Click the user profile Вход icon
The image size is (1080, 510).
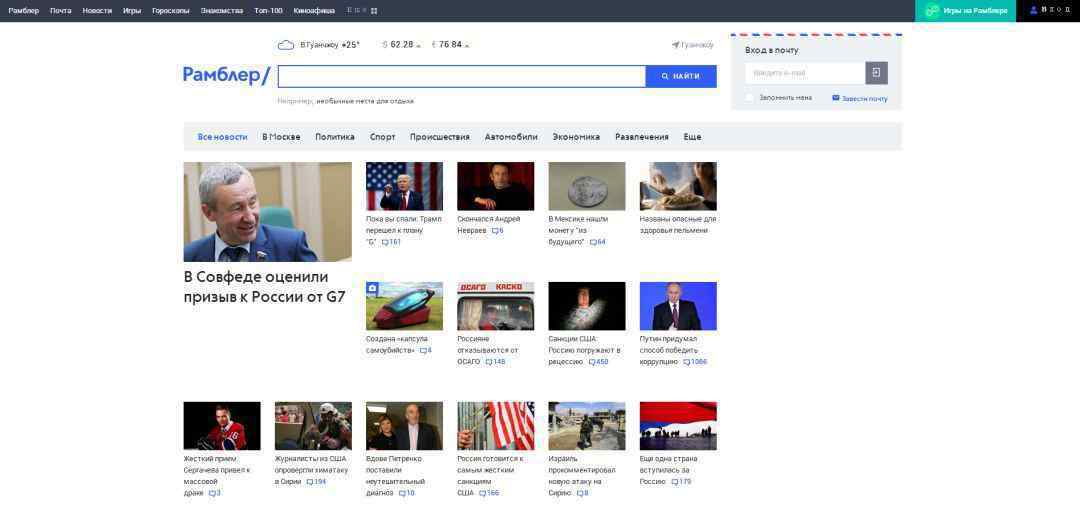(x=1034, y=10)
